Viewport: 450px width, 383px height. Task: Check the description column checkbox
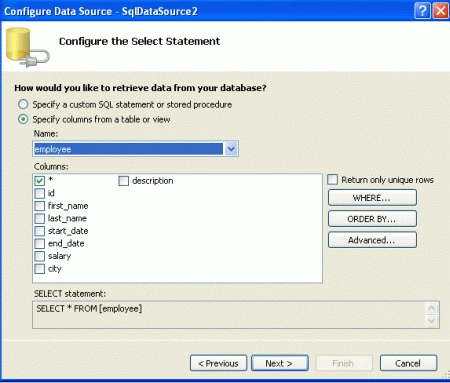[124, 181]
